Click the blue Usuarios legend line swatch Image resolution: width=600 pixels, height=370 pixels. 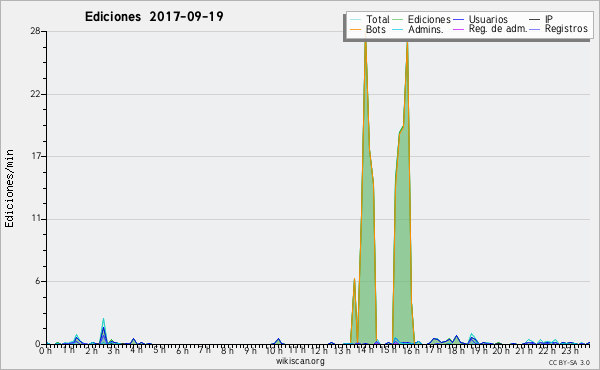tap(458, 20)
